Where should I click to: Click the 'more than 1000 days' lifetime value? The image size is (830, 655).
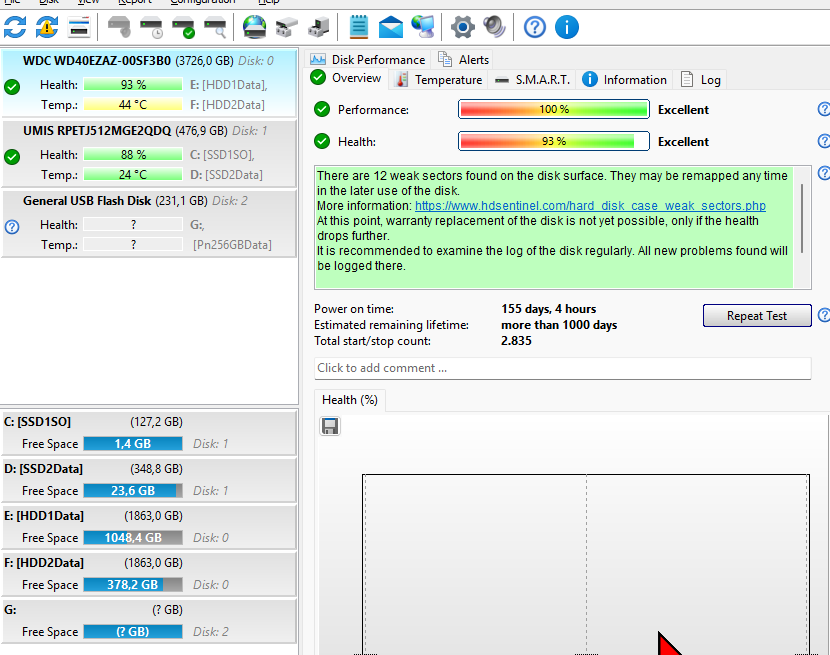pos(559,325)
